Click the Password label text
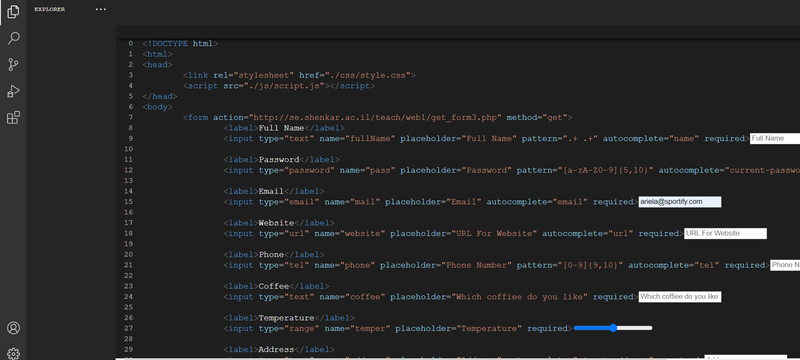The image size is (800, 360). point(279,160)
